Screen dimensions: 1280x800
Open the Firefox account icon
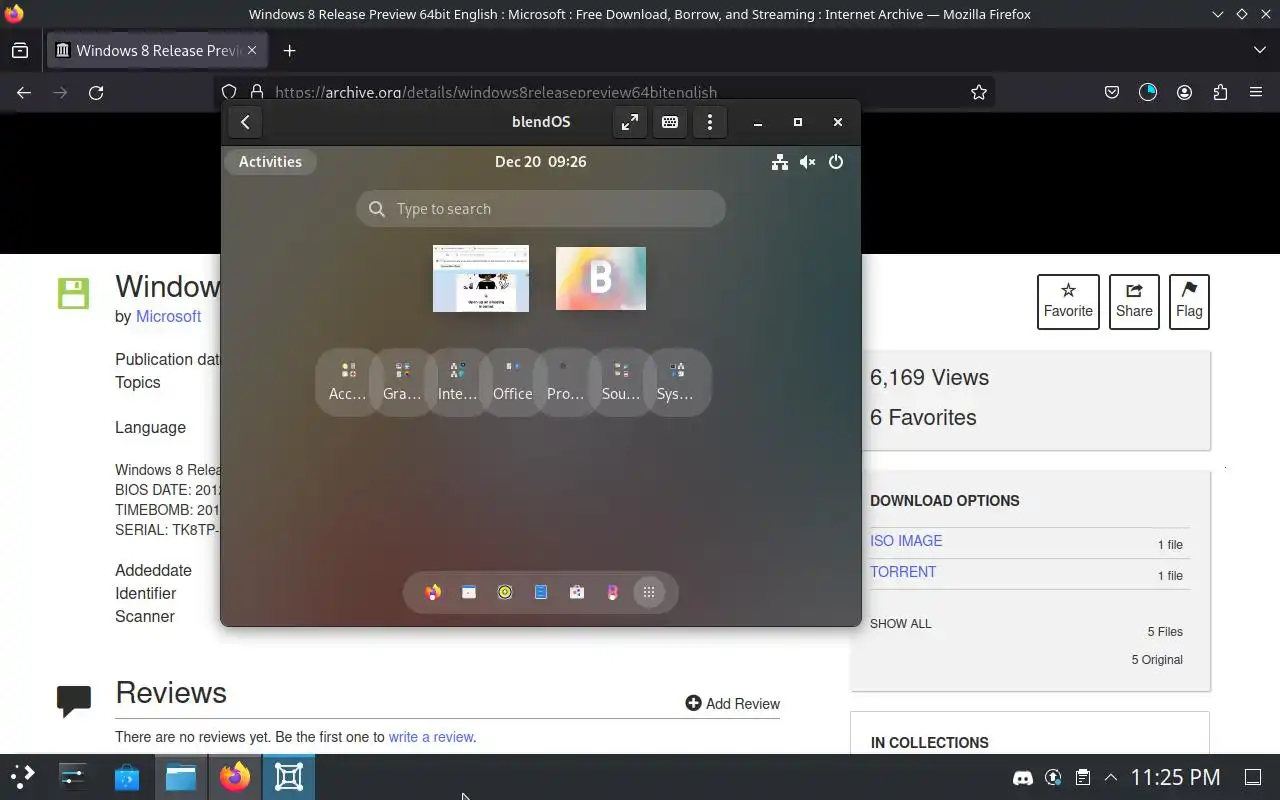(1184, 92)
